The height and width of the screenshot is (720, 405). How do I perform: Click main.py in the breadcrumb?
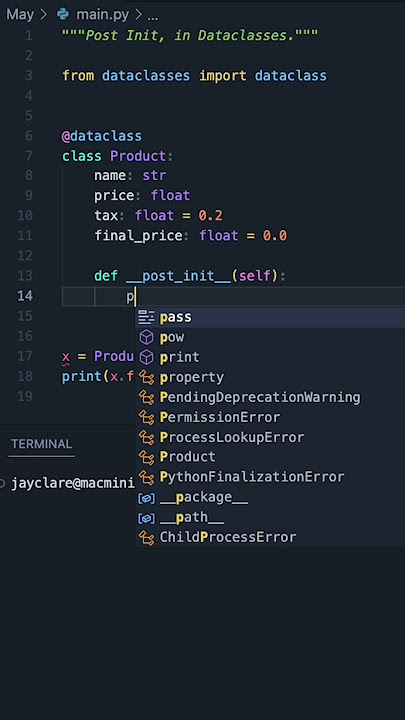point(103,15)
